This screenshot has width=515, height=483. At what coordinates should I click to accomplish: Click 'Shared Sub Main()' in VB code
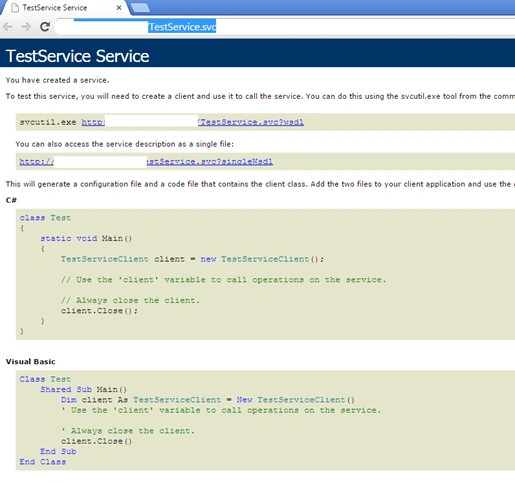[x=84, y=389]
